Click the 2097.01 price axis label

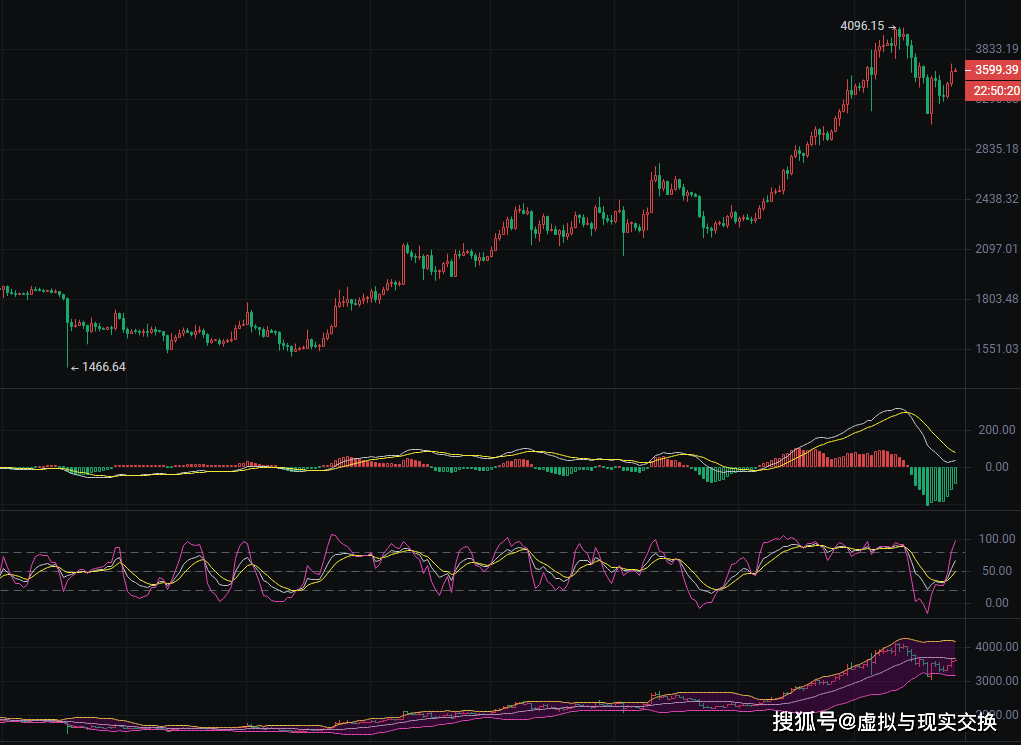click(996, 249)
